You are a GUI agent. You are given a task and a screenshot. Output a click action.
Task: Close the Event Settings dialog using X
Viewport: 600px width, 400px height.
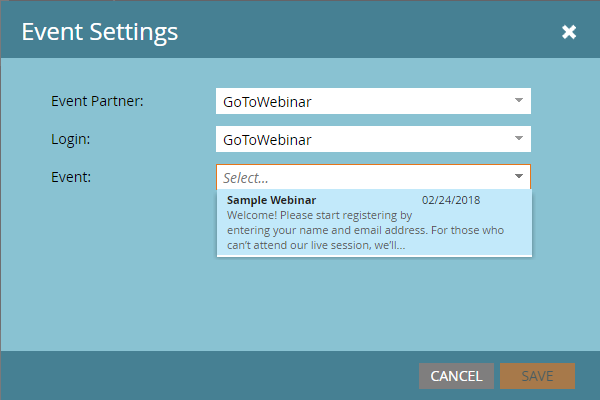click(569, 32)
